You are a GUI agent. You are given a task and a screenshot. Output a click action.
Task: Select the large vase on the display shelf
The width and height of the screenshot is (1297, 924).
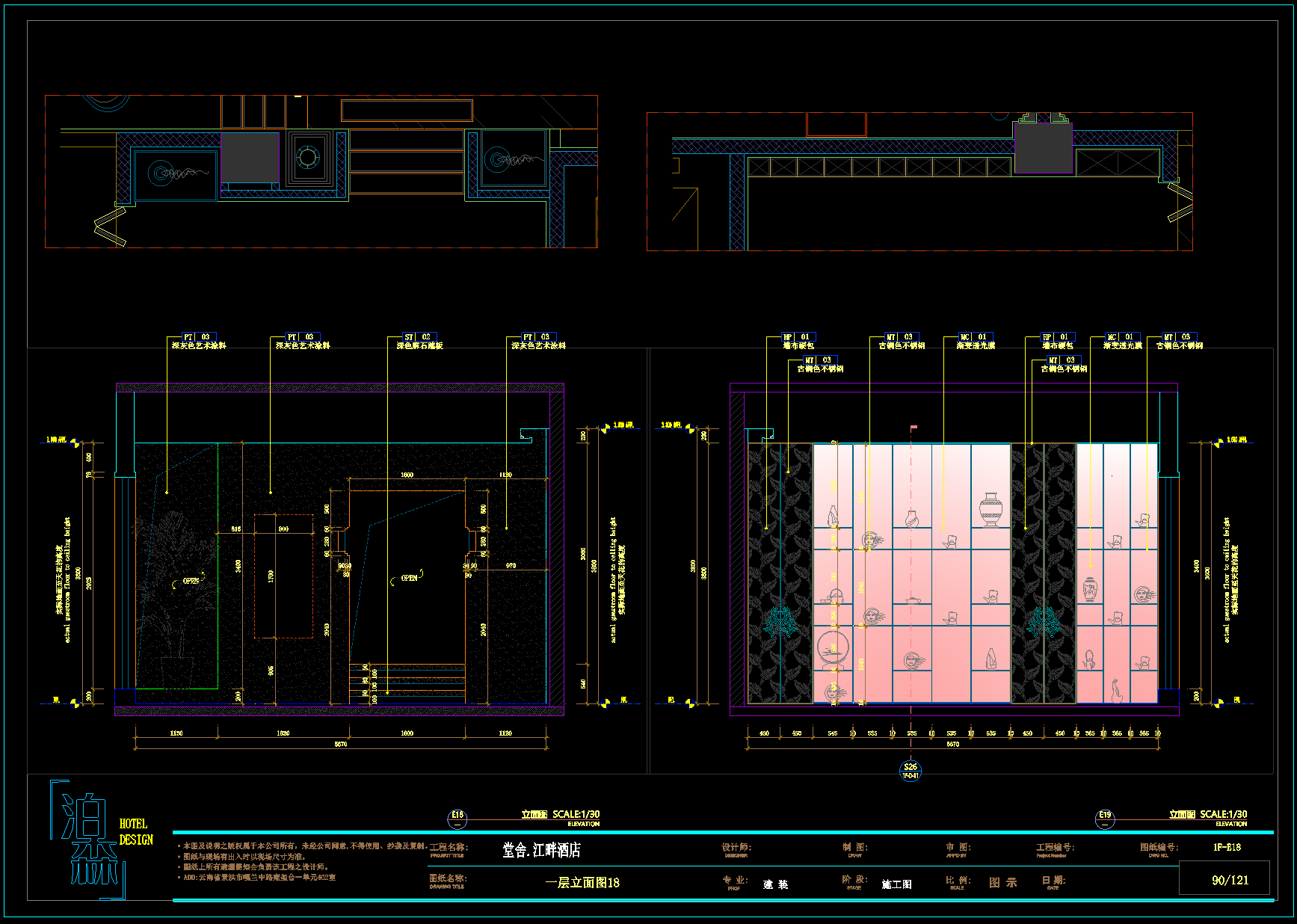coord(991,510)
